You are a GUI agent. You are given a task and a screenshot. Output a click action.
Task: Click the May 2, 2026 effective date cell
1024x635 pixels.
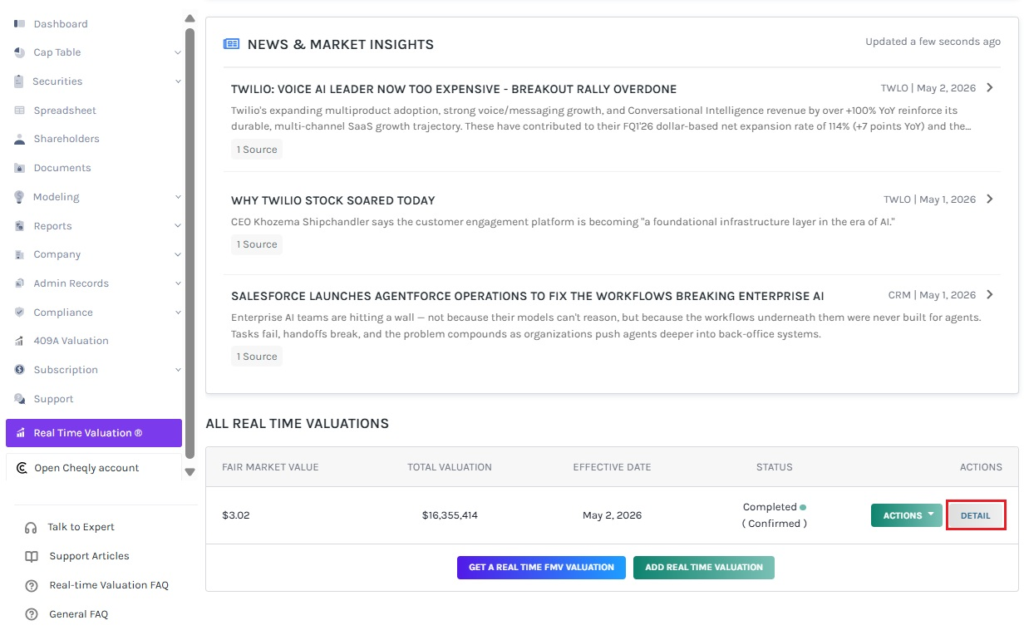tap(612, 515)
